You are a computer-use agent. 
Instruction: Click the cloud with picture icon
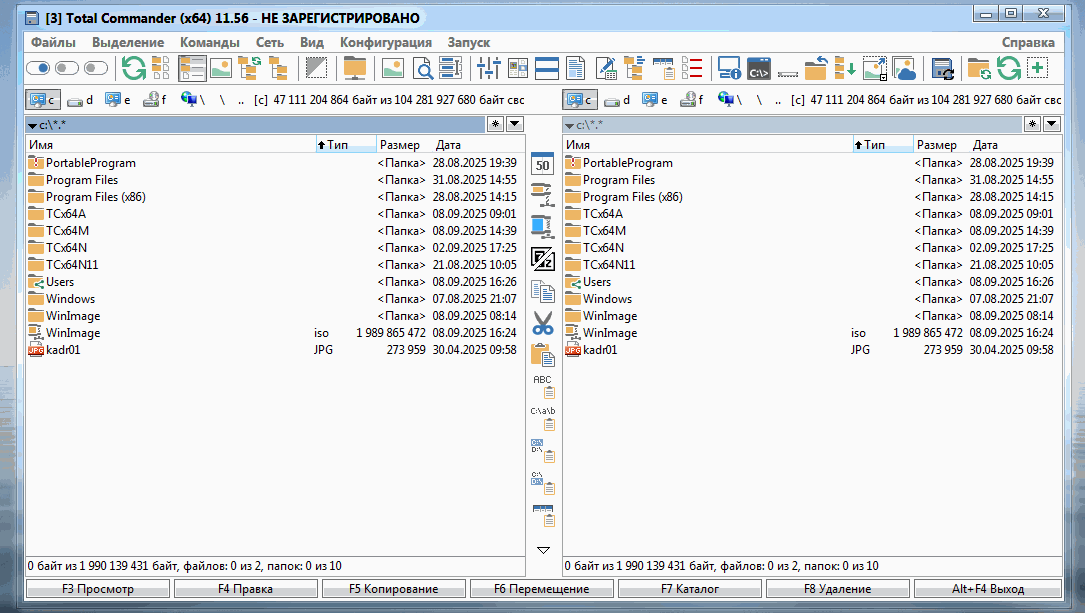pos(904,68)
